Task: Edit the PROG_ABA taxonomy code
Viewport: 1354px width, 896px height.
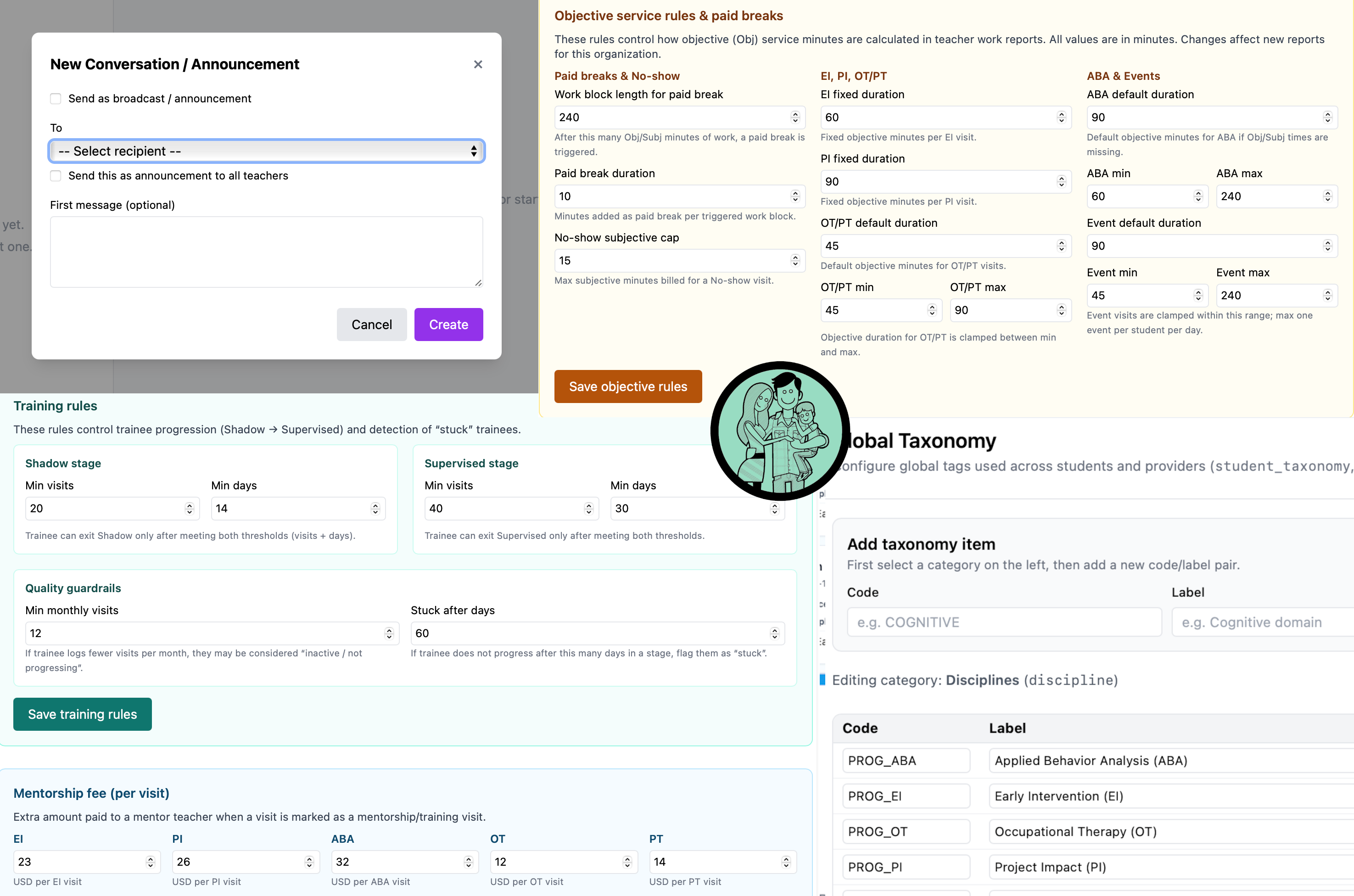Action: coord(906,760)
